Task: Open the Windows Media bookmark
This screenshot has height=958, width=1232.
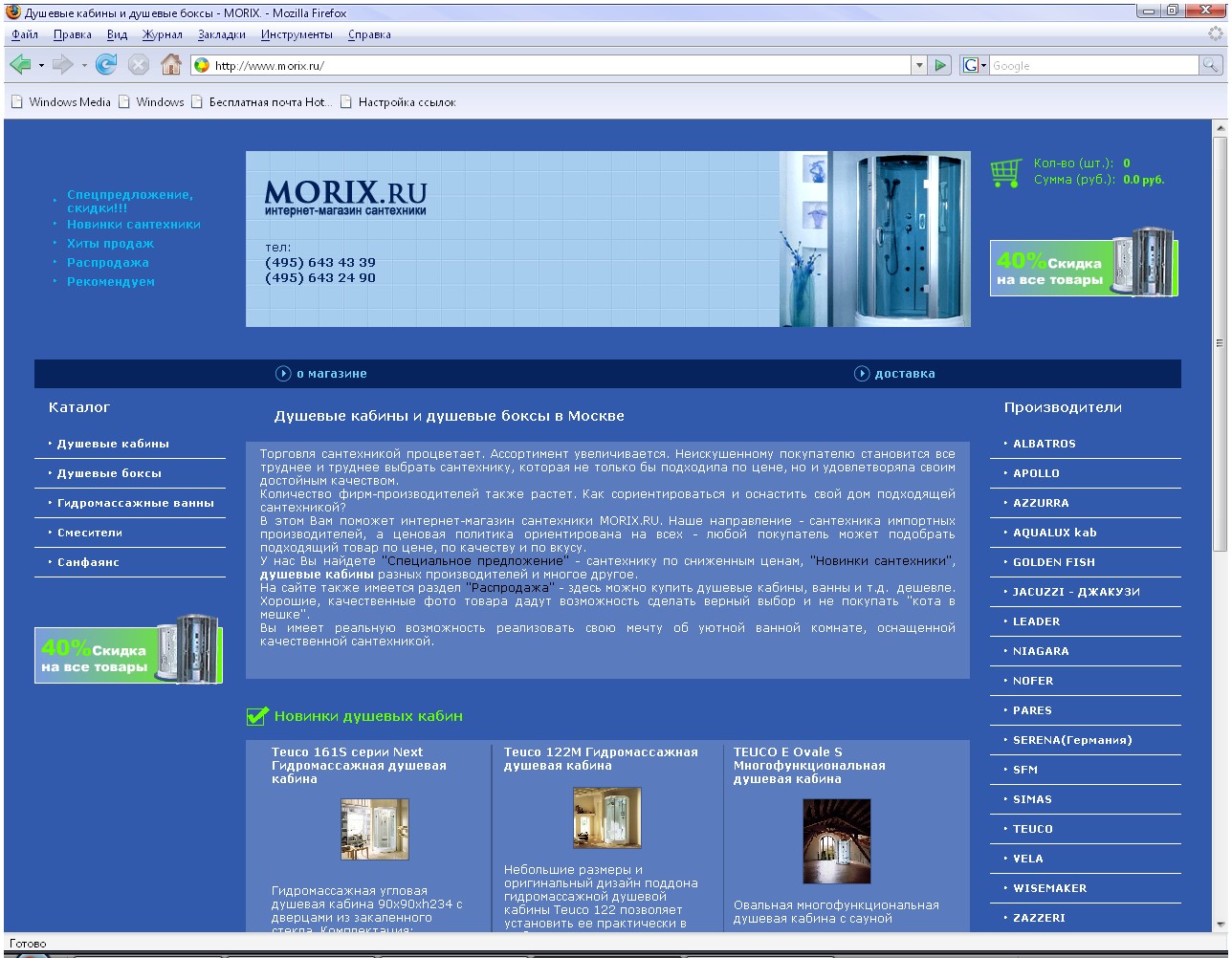Action: [61, 102]
